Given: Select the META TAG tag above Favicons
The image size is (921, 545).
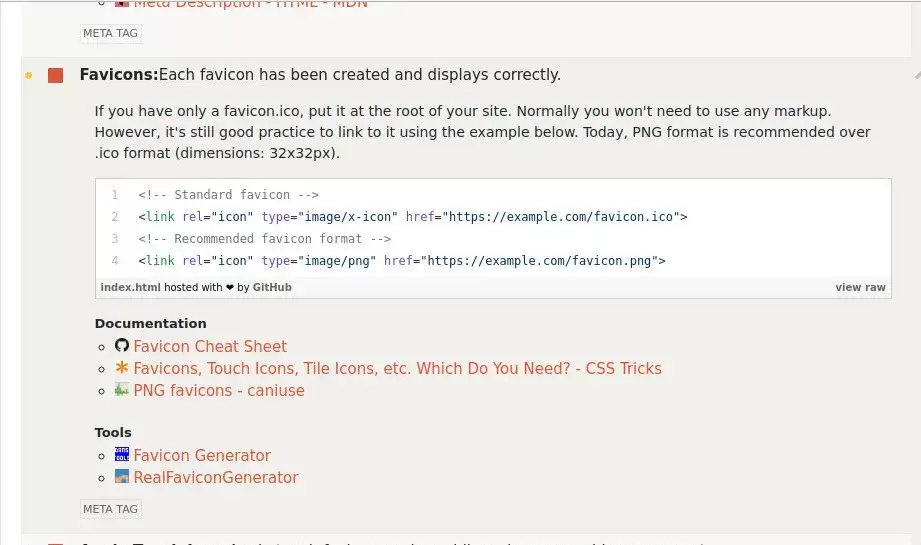Looking at the screenshot, I should click(110, 33).
